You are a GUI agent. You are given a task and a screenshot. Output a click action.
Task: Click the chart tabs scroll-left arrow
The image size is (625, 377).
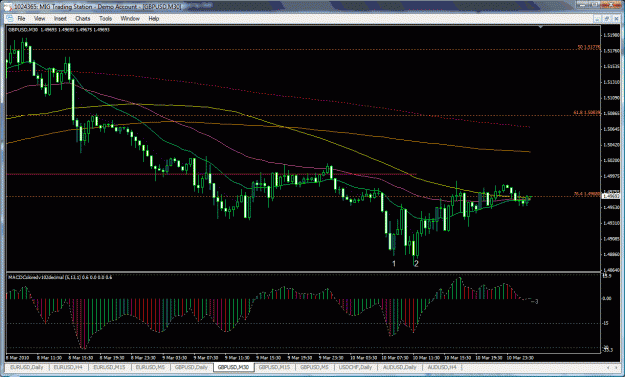(x=607, y=367)
